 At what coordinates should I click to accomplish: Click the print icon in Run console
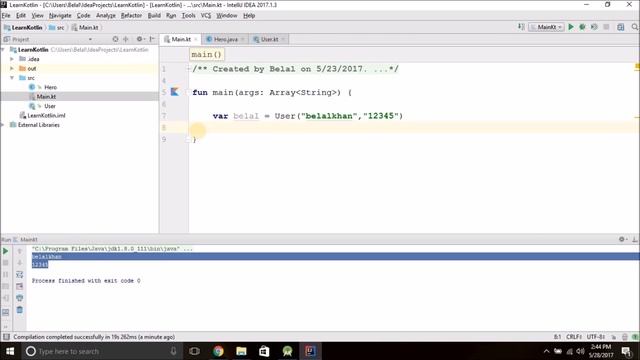tap(20, 298)
